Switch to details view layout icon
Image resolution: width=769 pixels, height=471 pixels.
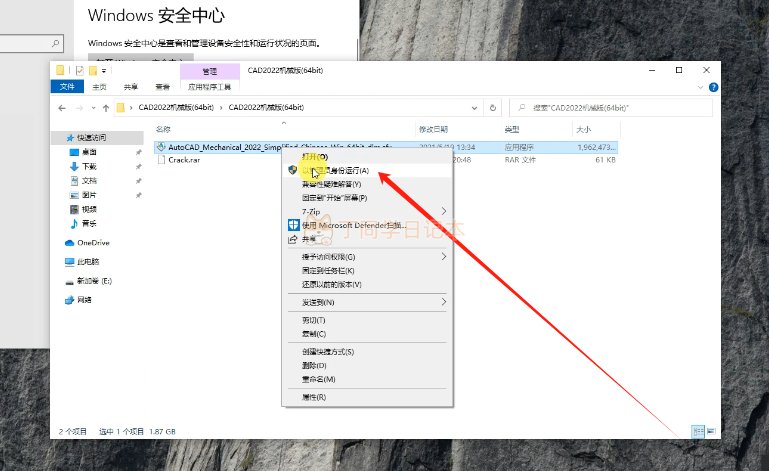[x=698, y=431]
